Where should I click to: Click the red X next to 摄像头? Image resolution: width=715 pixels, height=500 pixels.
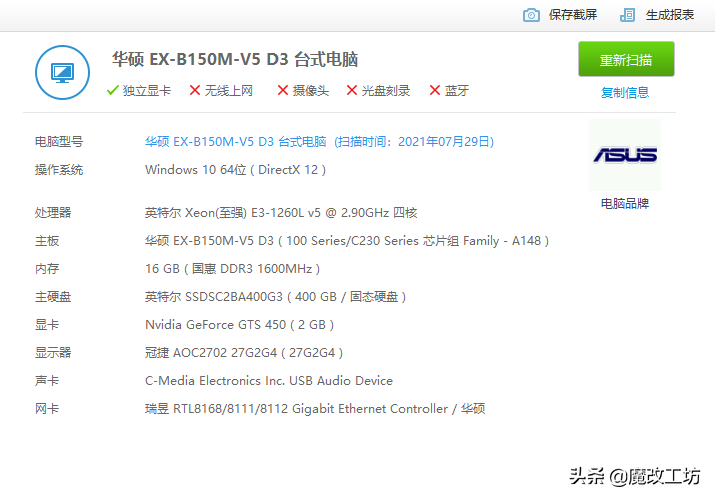pos(283,90)
